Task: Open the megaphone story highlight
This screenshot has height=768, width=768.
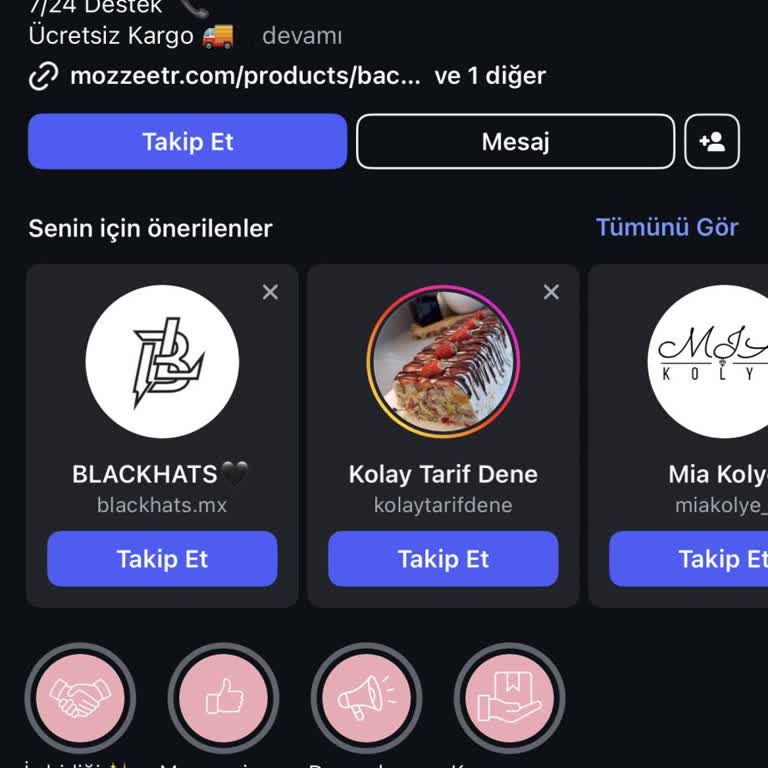Action: point(366,697)
